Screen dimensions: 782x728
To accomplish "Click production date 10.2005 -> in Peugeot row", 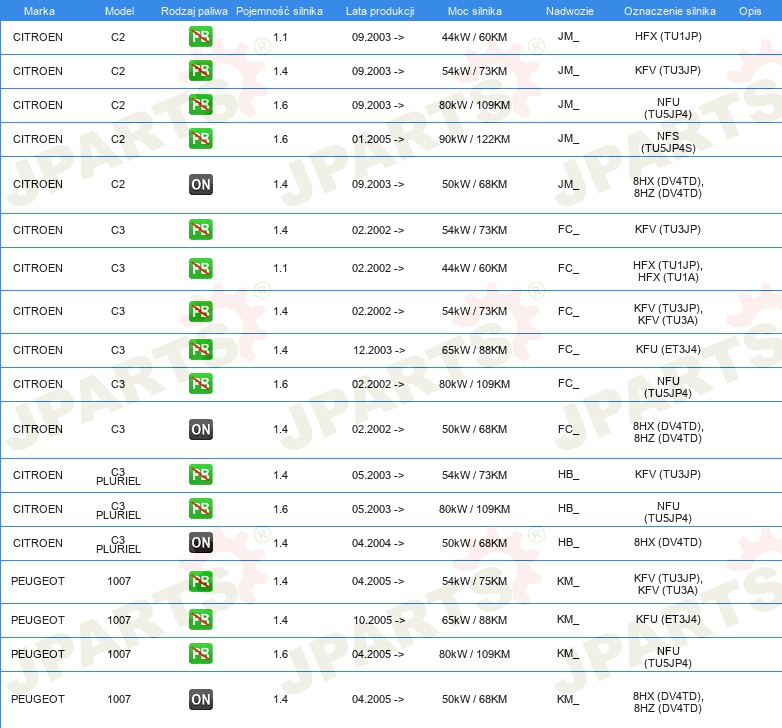I will coord(379,620).
